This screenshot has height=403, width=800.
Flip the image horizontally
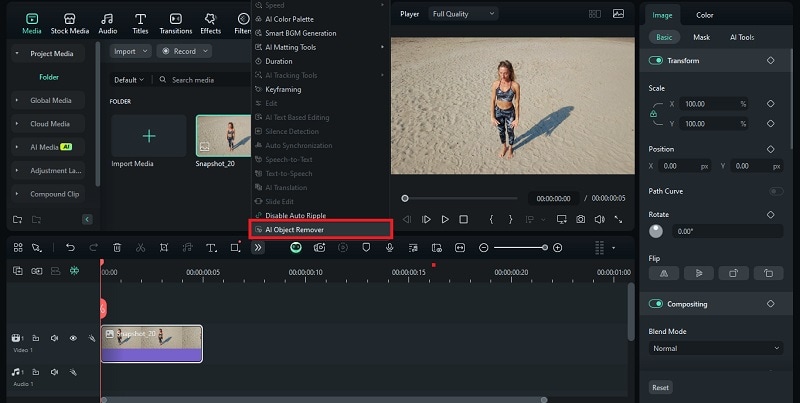click(664, 272)
